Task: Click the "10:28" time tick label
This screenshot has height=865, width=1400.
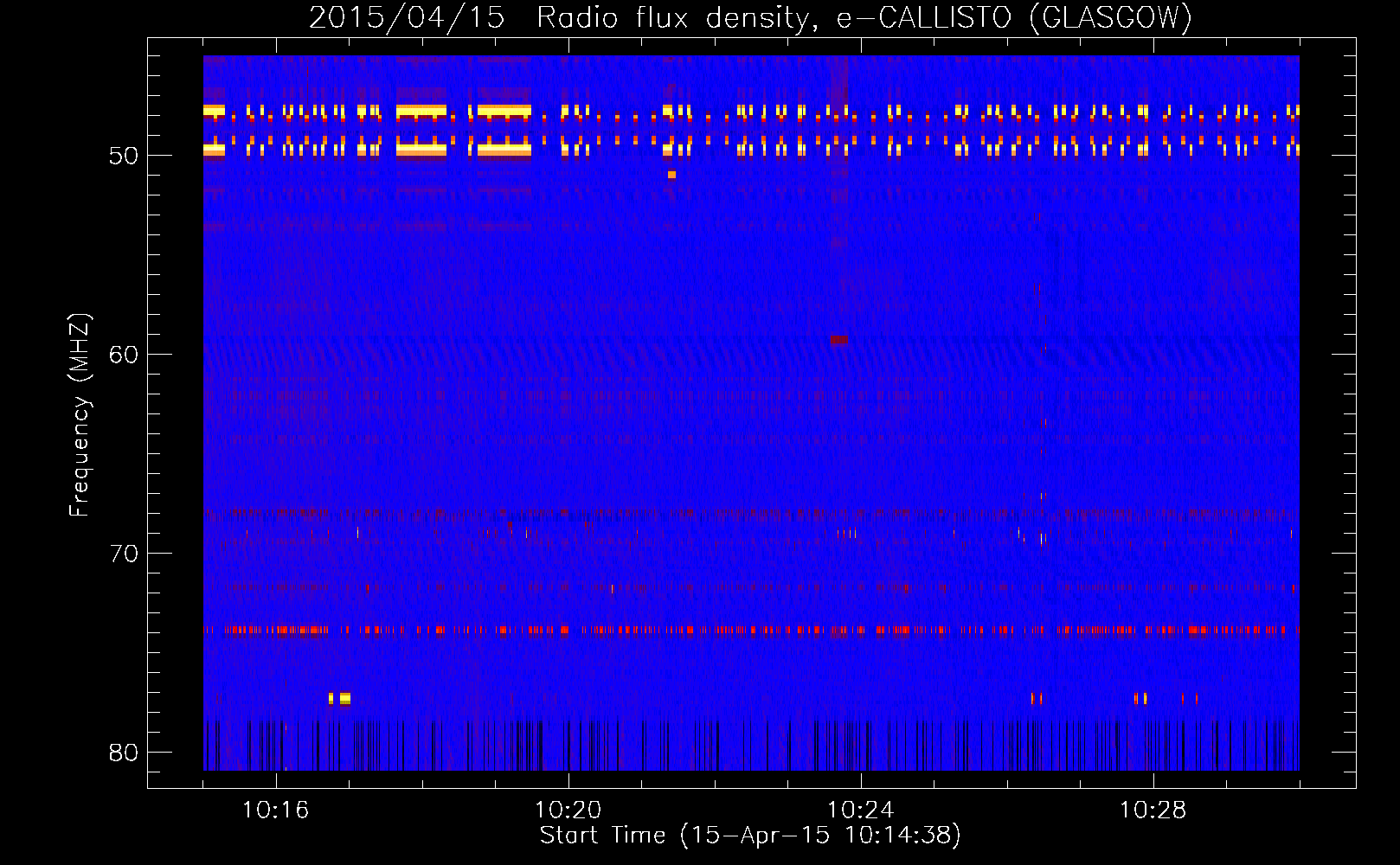Action: 1153,811
